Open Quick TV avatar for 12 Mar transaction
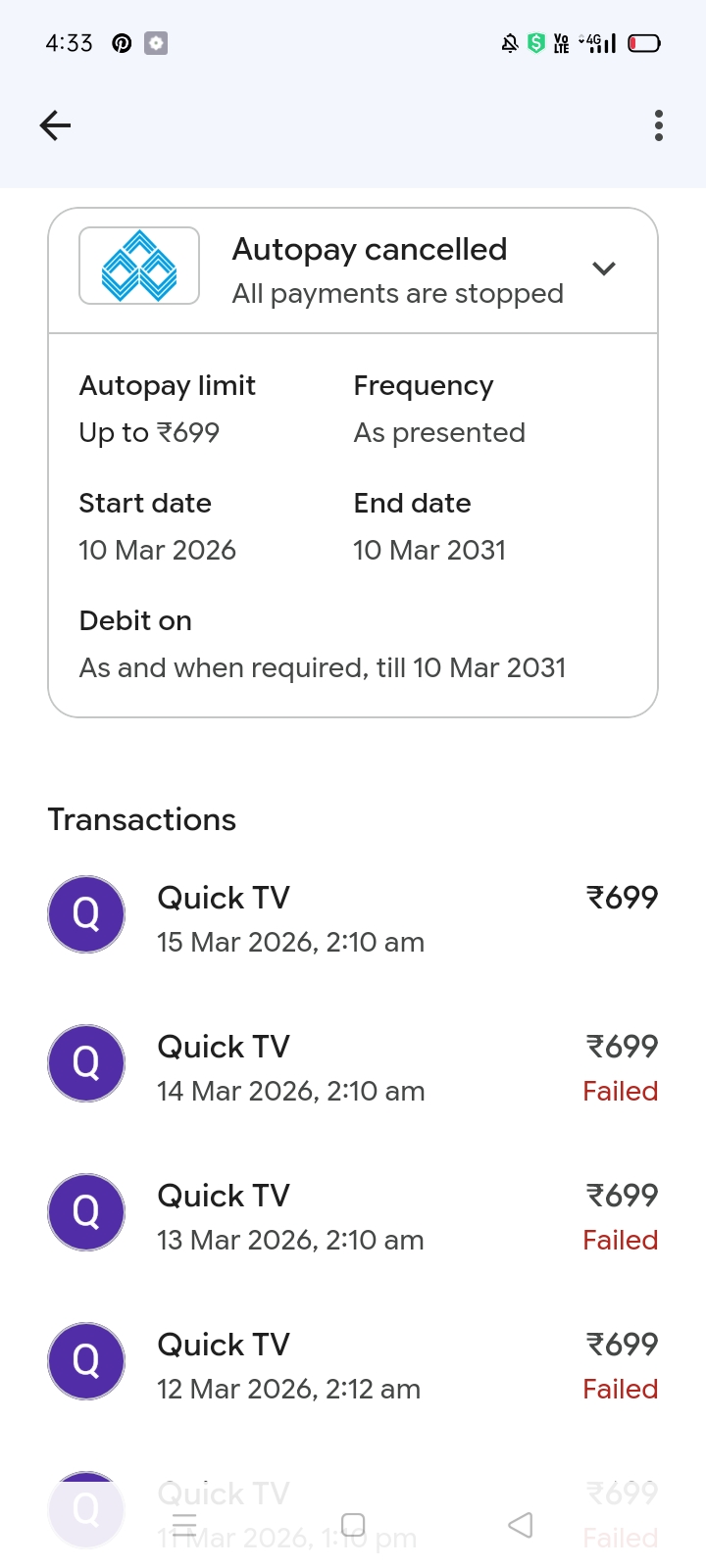Viewport: 706px width, 1568px height. coord(86,1361)
